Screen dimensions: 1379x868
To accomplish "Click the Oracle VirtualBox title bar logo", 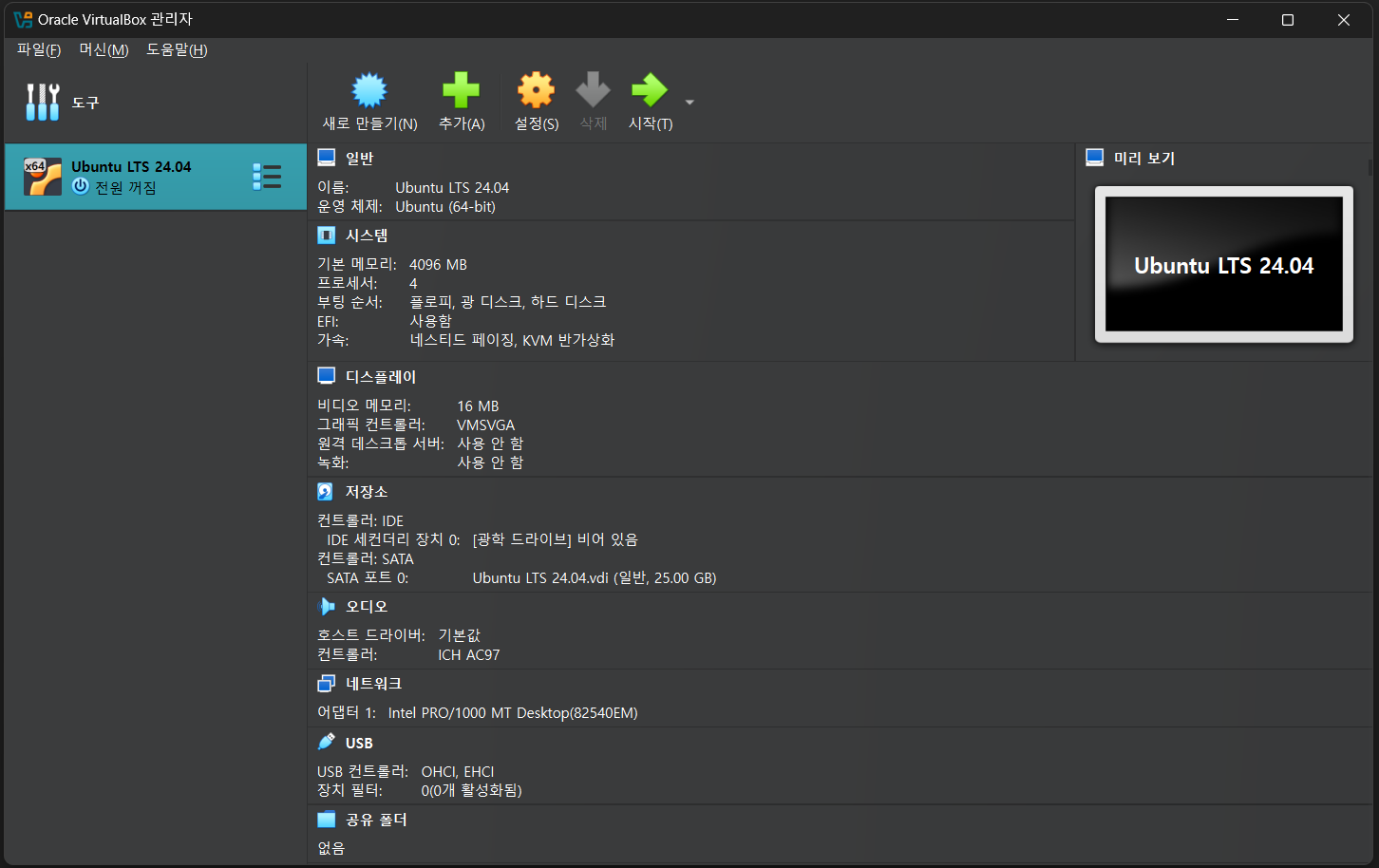I will coord(23,19).
